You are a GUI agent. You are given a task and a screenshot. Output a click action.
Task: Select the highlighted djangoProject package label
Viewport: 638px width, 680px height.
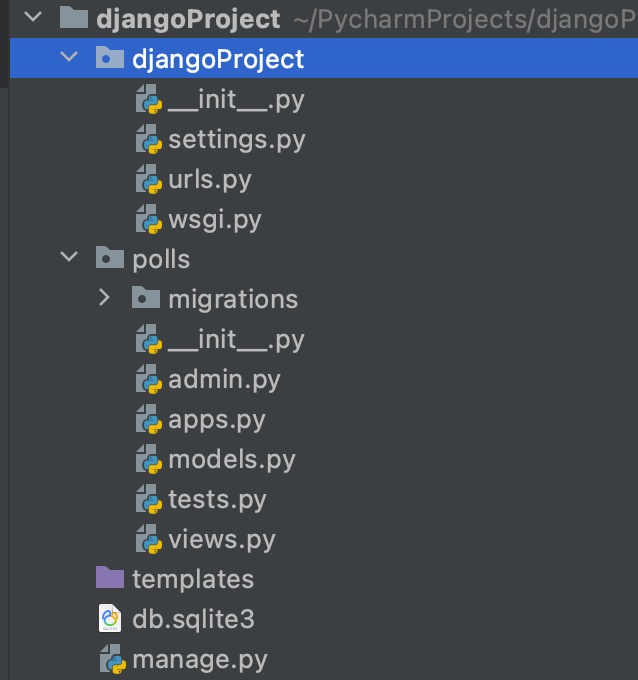pos(218,59)
